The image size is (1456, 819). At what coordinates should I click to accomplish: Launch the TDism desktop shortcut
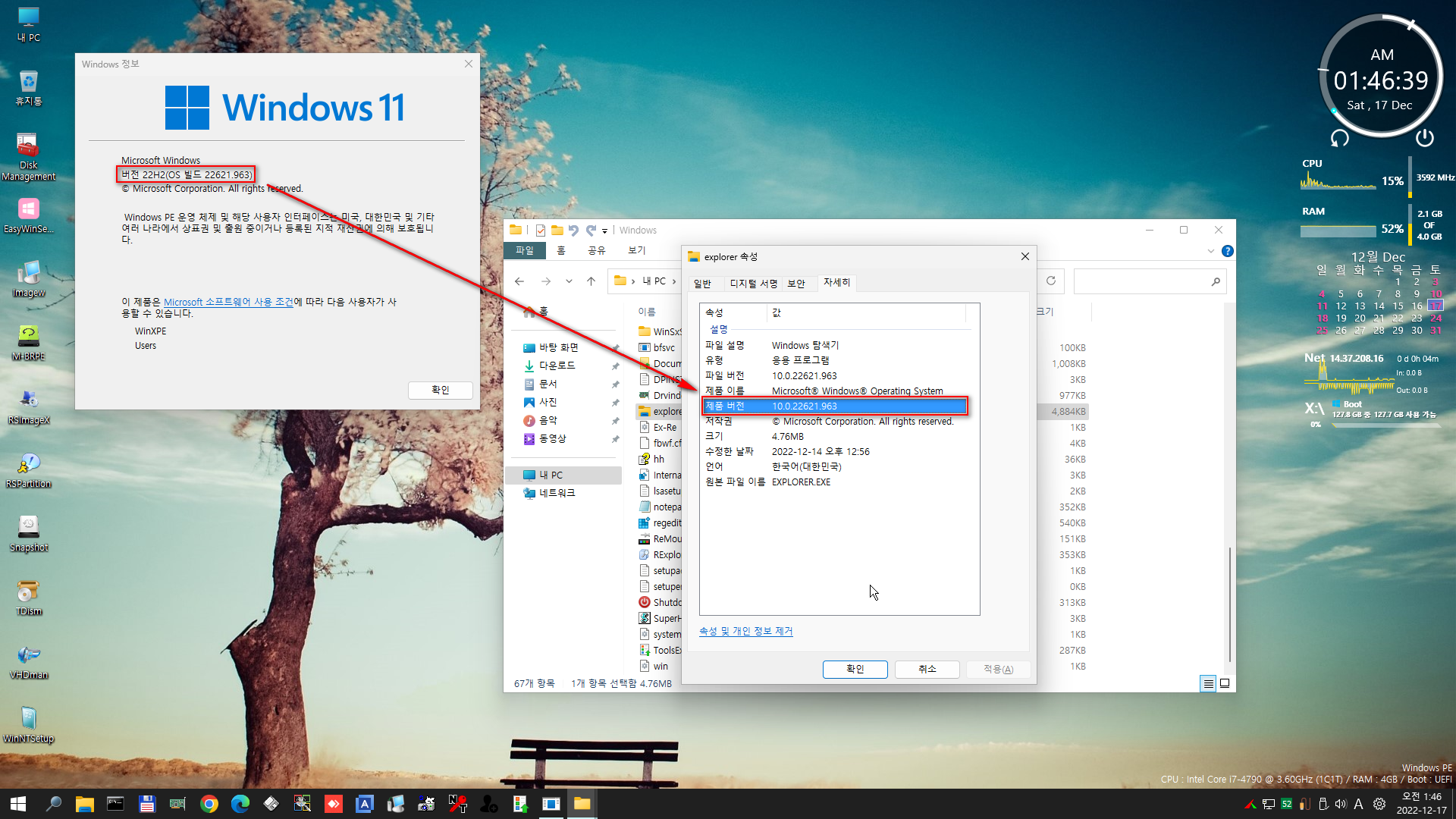(x=29, y=598)
